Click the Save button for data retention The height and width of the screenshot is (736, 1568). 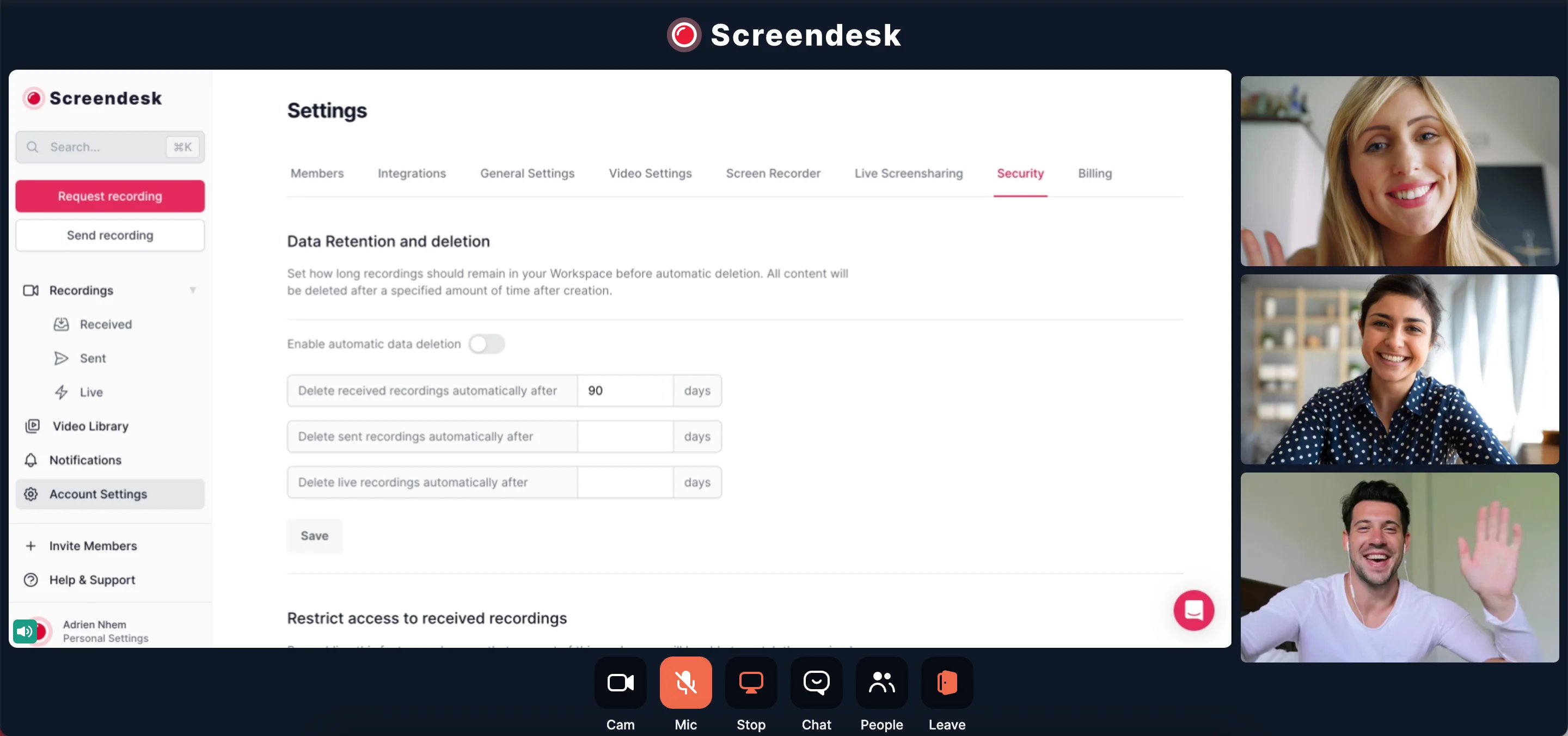313,535
